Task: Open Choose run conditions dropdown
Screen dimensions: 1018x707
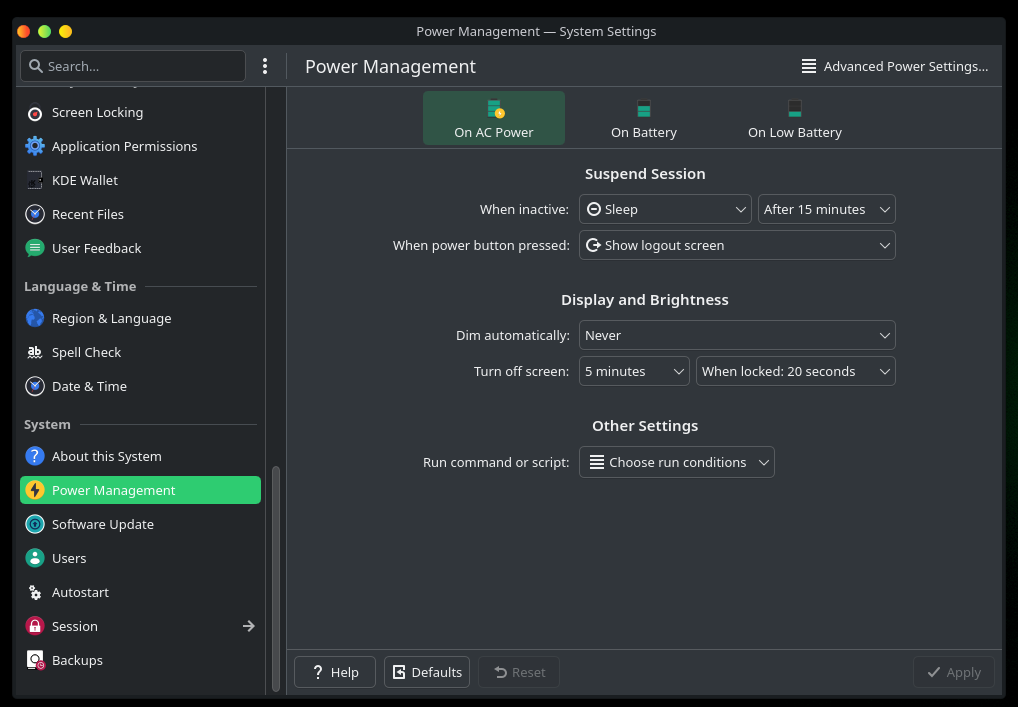Action: (677, 462)
